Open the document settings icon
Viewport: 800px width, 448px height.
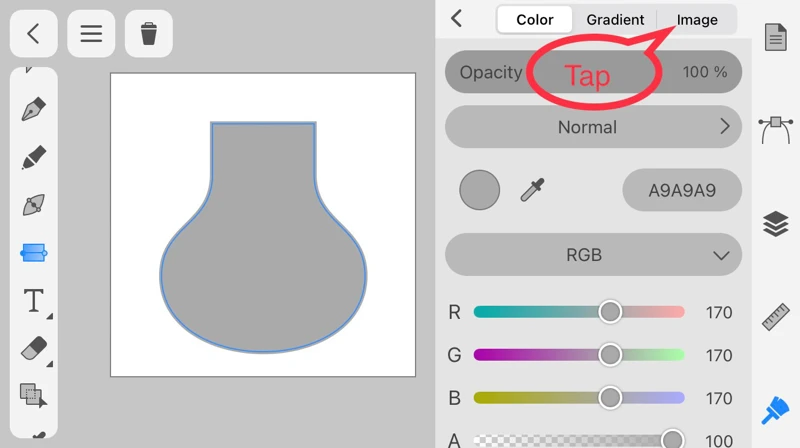coord(776,38)
